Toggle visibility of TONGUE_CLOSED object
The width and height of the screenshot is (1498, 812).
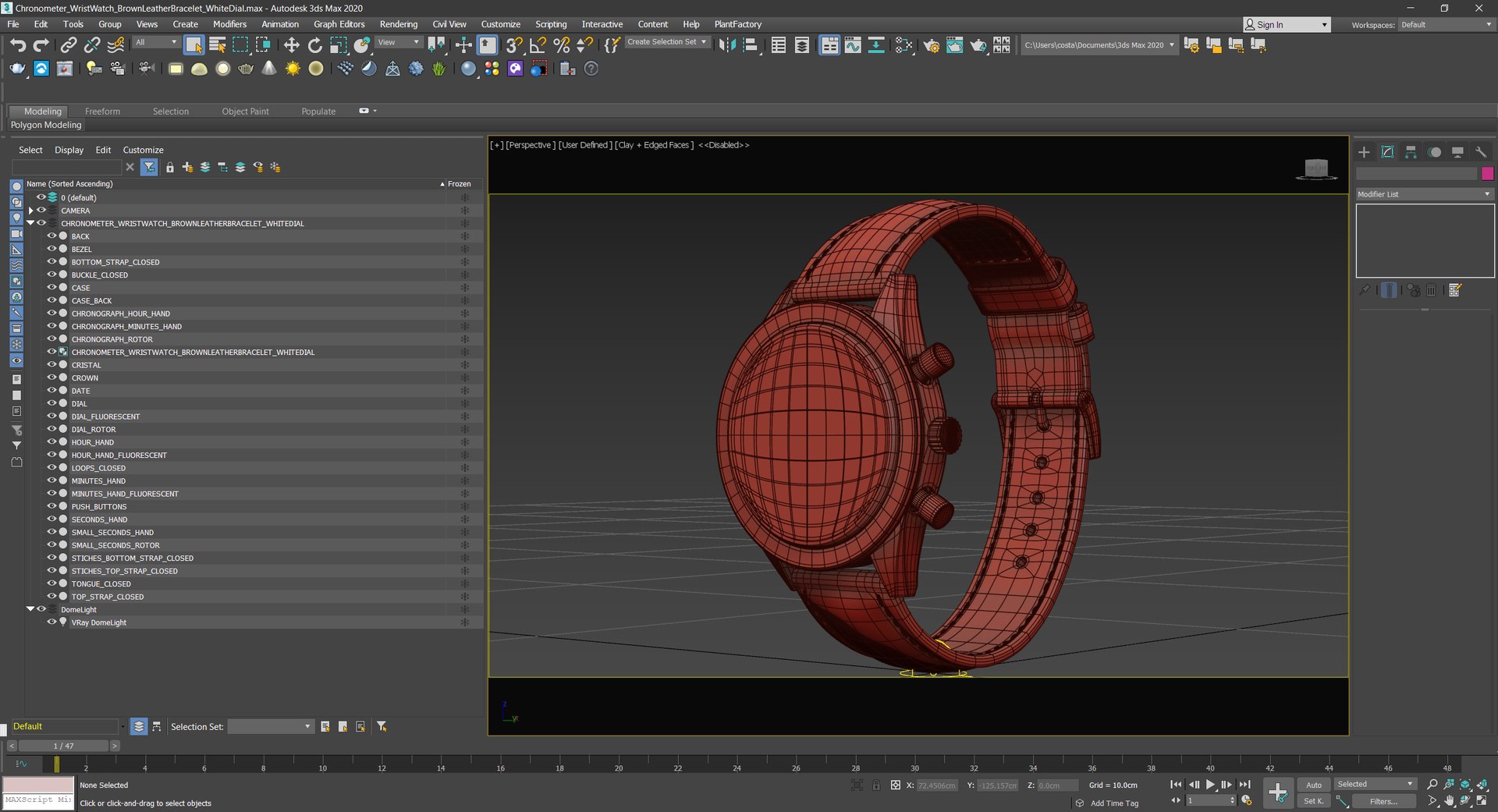[x=51, y=583]
